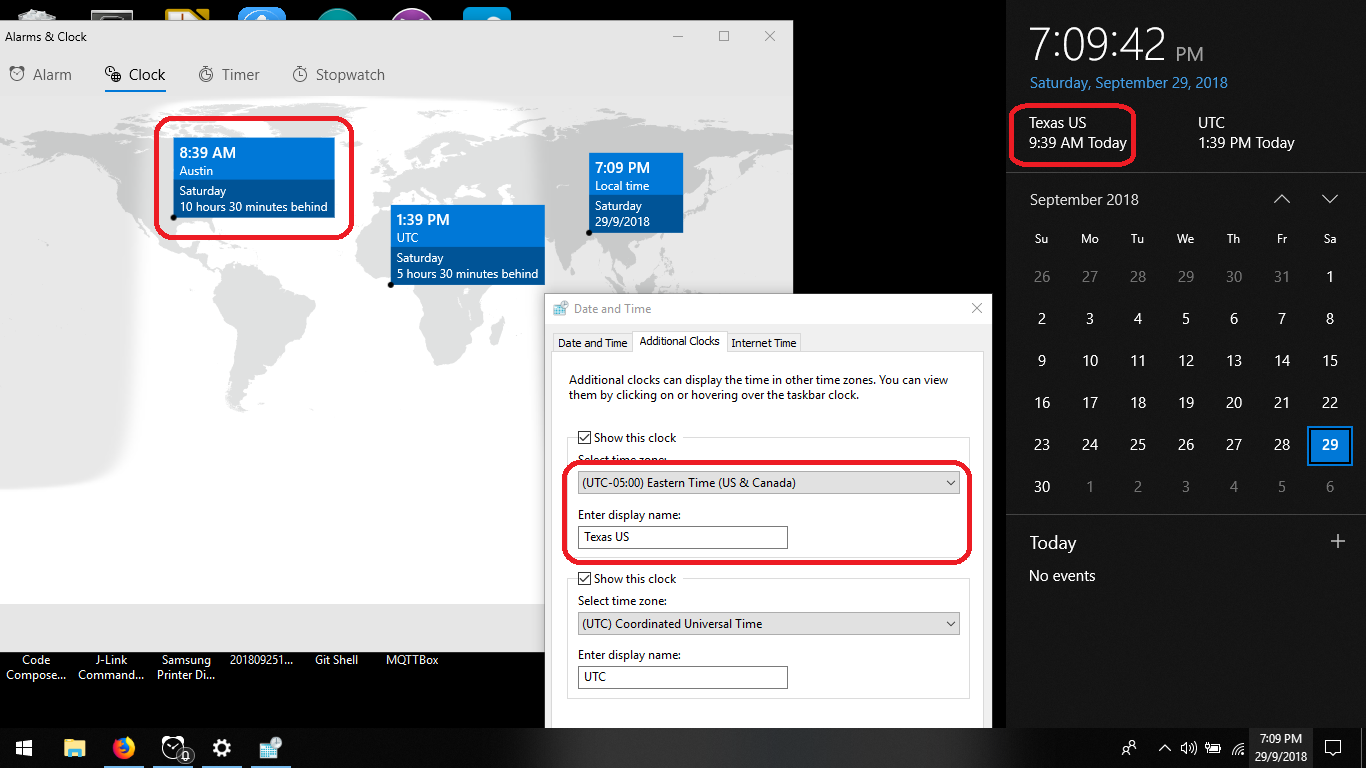Open the People icon in the taskbar

point(1128,747)
